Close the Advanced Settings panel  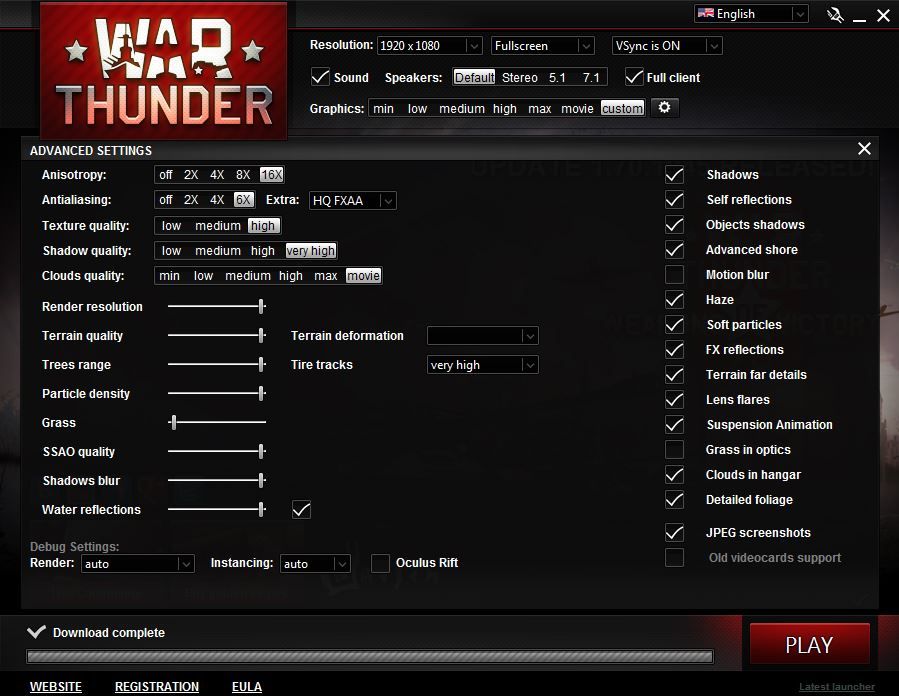coord(864,149)
